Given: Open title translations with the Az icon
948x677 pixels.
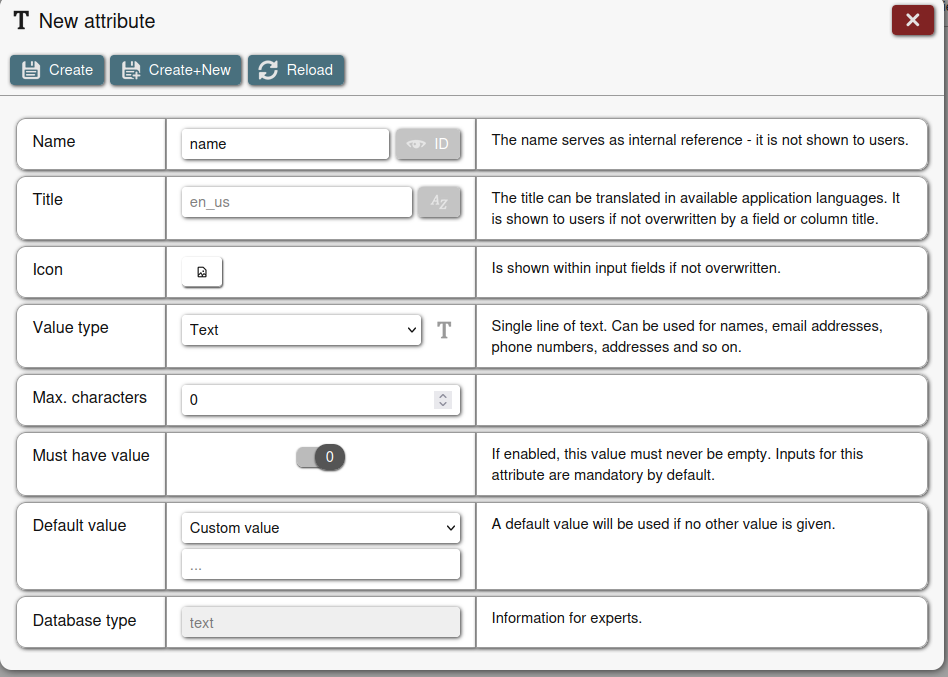Looking at the screenshot, I should tap(439, 202).
